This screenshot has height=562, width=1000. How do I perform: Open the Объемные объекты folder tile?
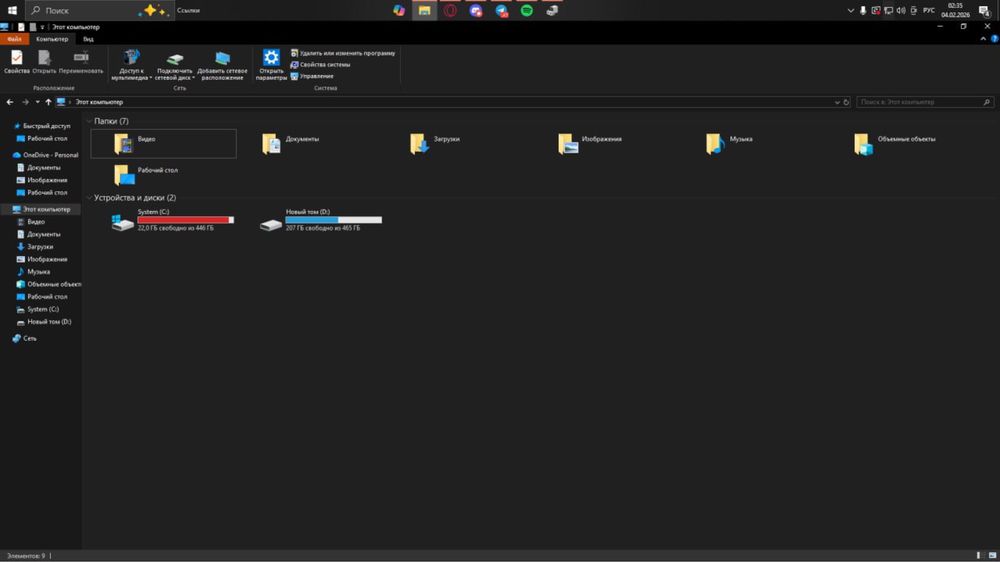pyautogui.click(x=903, y=144)
